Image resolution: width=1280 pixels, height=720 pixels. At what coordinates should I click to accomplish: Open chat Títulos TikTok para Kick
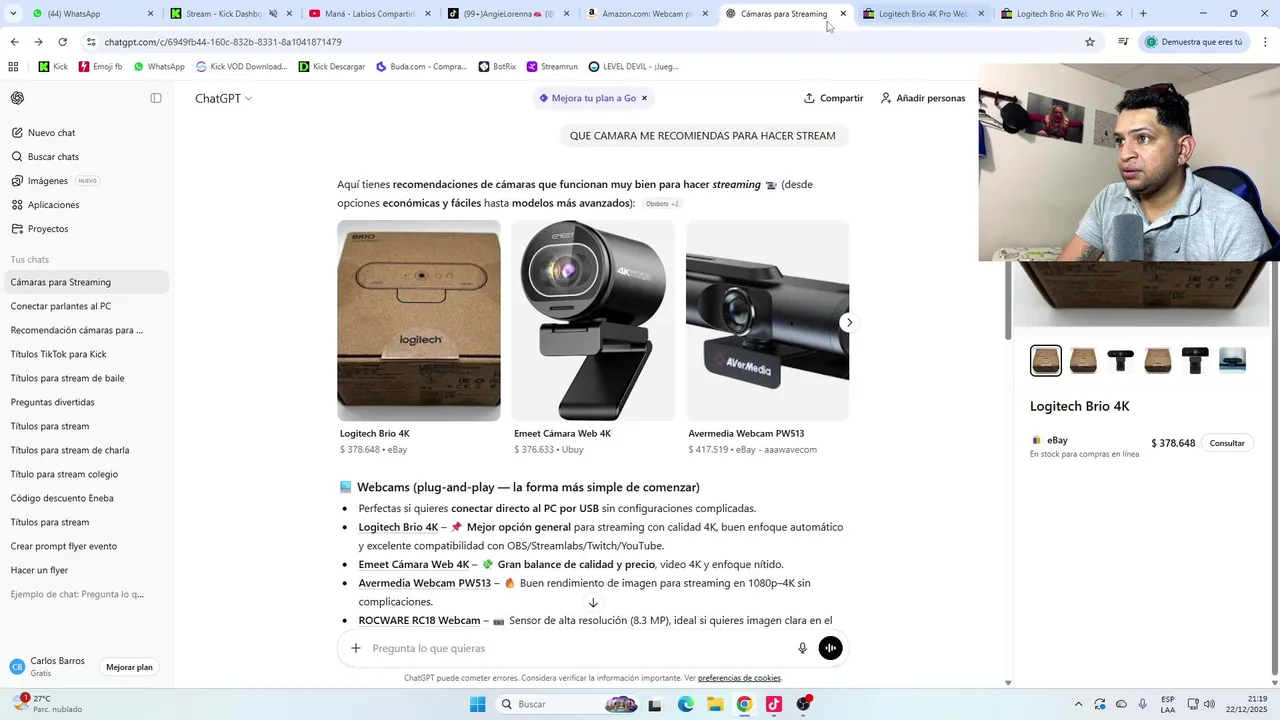point(59,354)
